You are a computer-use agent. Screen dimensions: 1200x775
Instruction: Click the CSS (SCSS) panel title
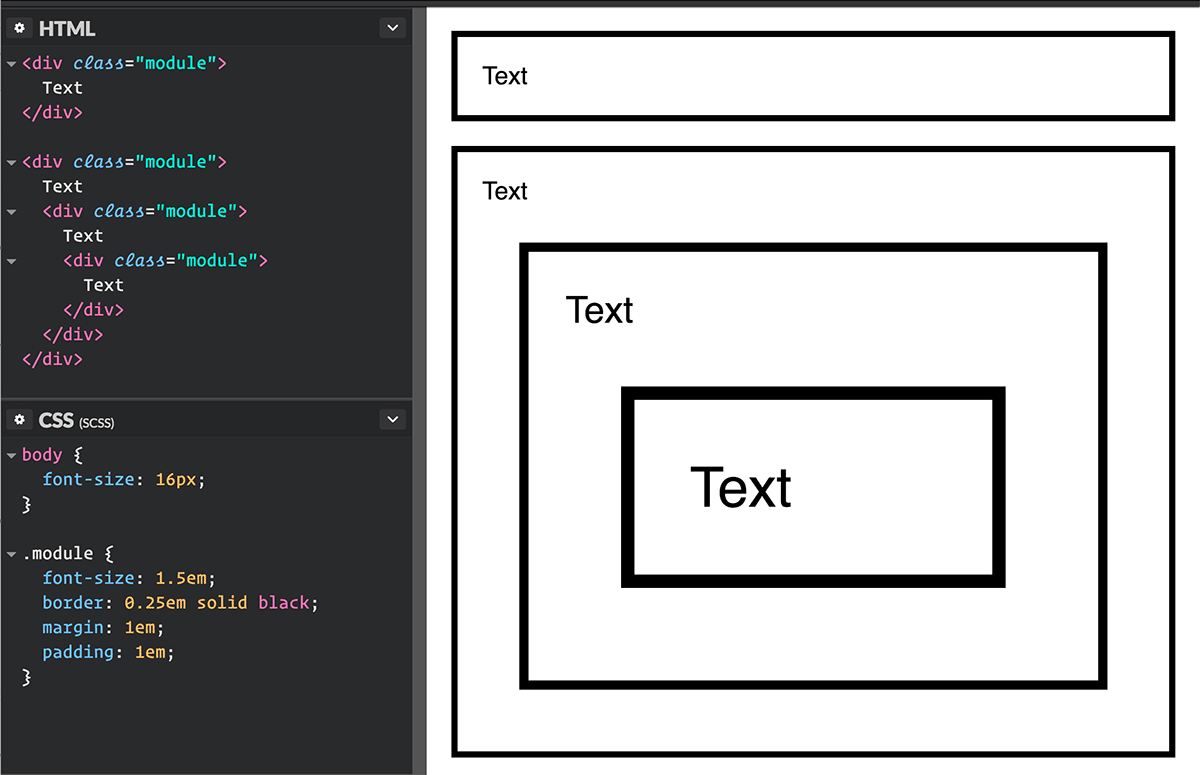(x=76, y=421)
